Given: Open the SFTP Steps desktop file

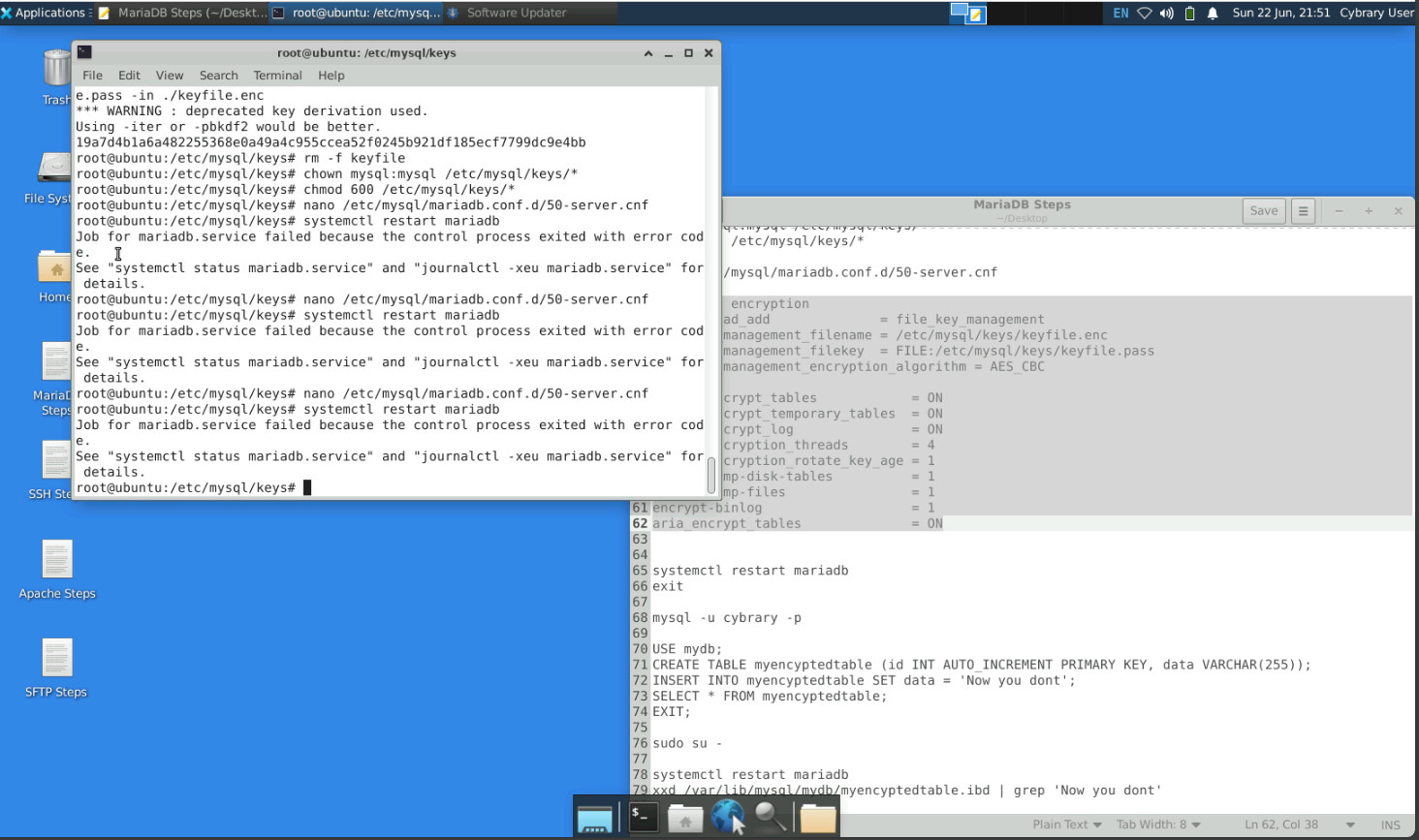Looking at the screenshot, I should coord(57,660).
